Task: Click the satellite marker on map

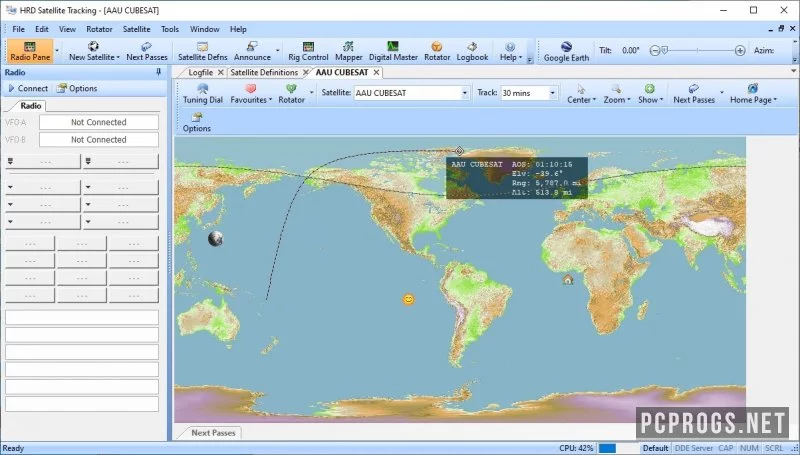Action: [x=459, y=150]
